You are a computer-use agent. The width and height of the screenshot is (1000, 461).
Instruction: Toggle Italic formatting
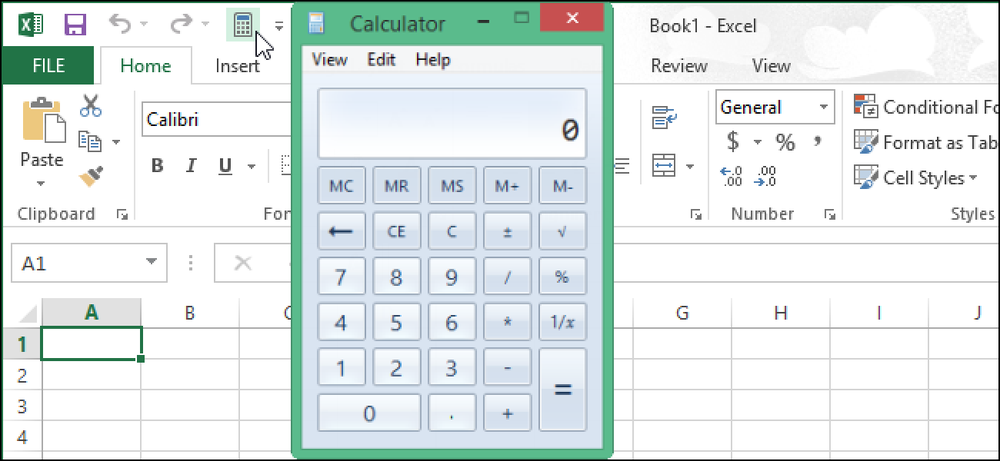pyautogui.click(x=191, y=166)
